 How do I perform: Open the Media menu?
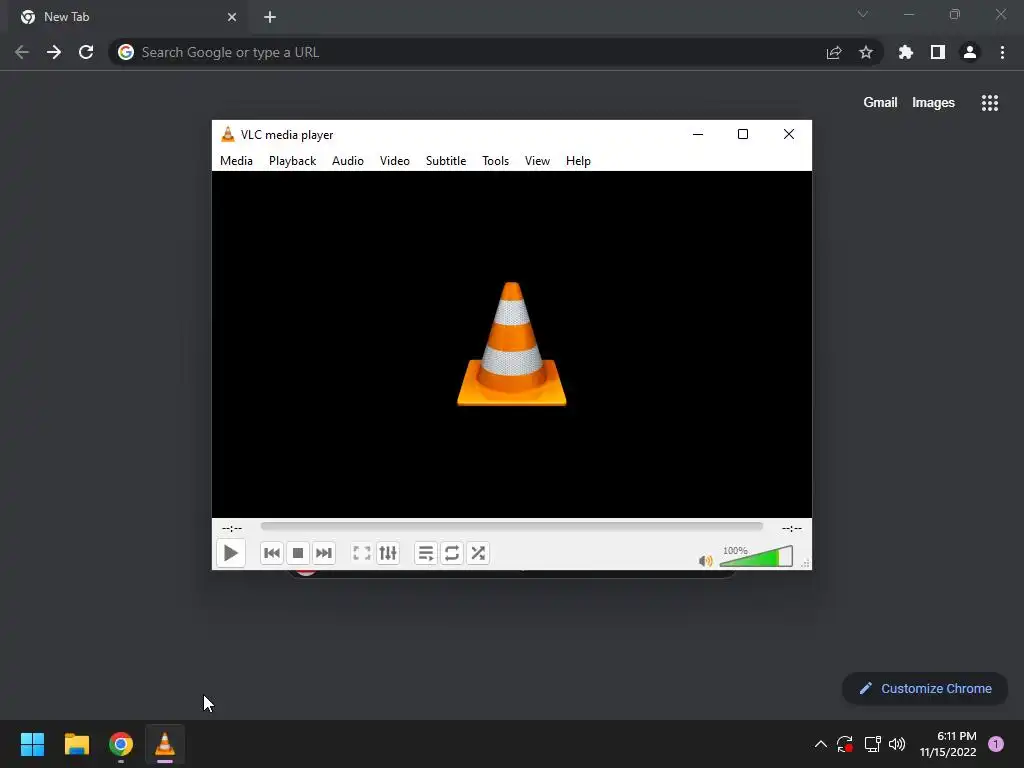click(236, 161)
